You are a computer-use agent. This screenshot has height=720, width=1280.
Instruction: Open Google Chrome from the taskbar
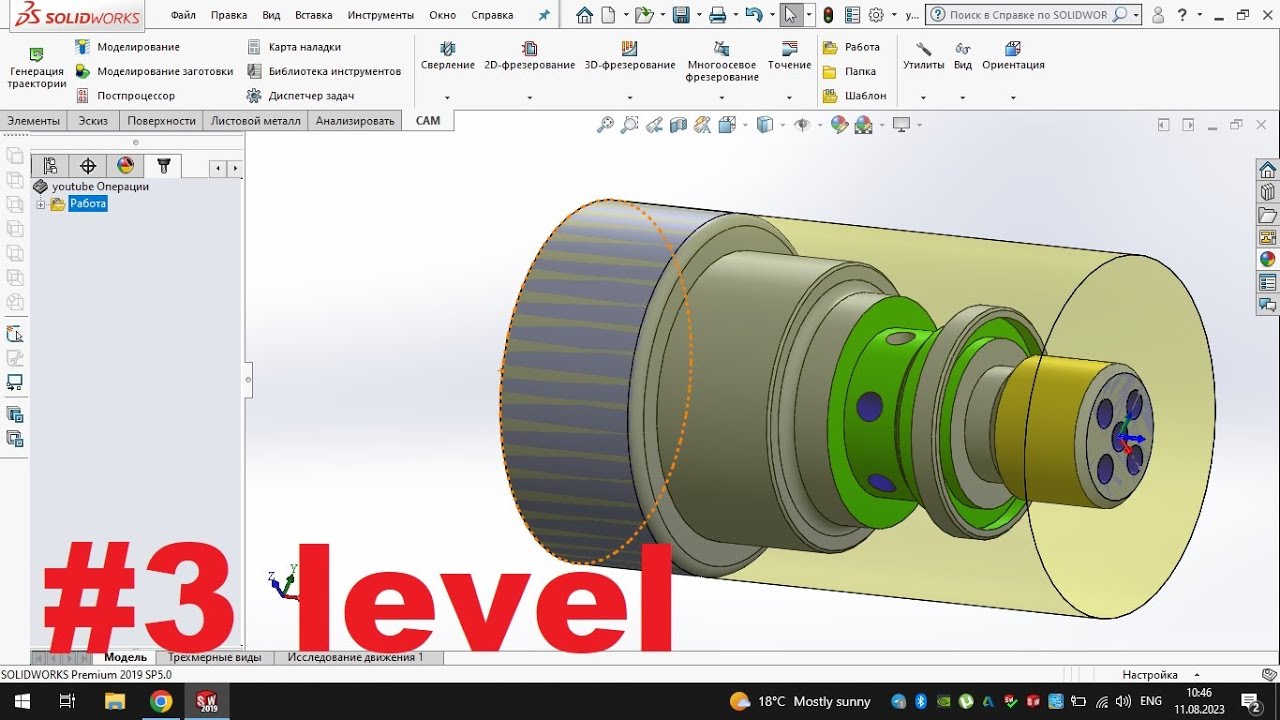[x=161, y=702]
